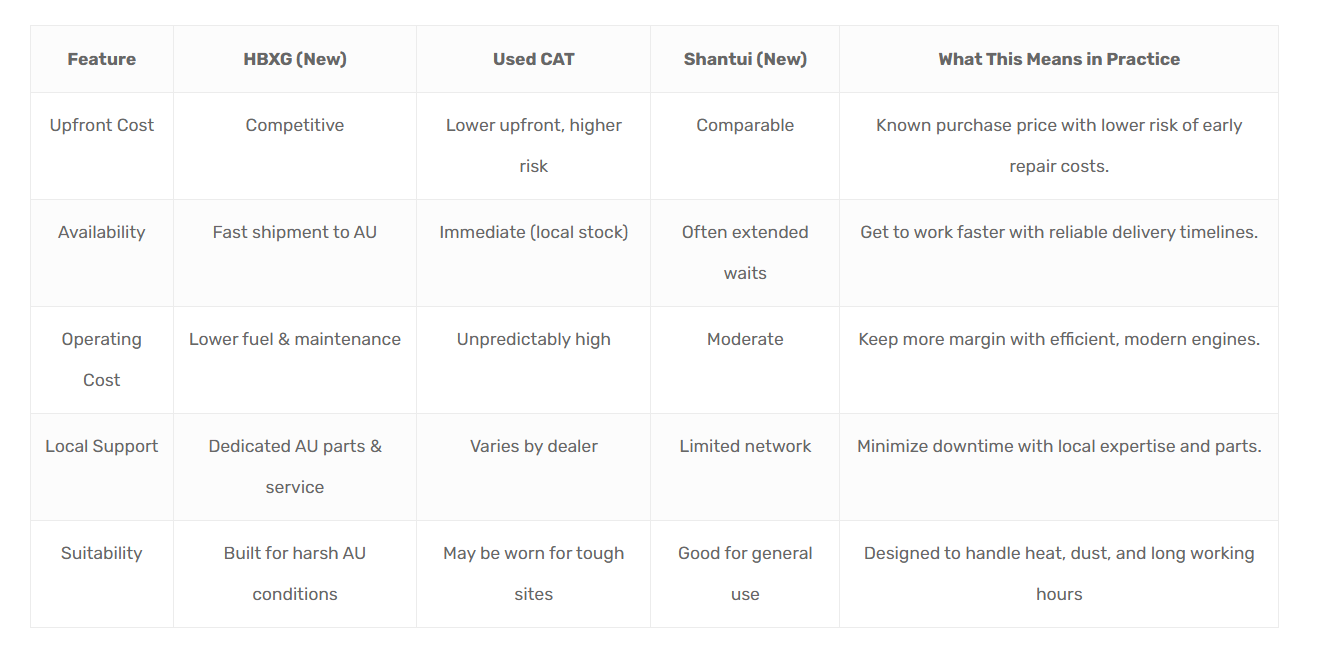Select the Dedicated AU parts & service cell
This screenshot has width=1322, height=657.
point(295,466)
